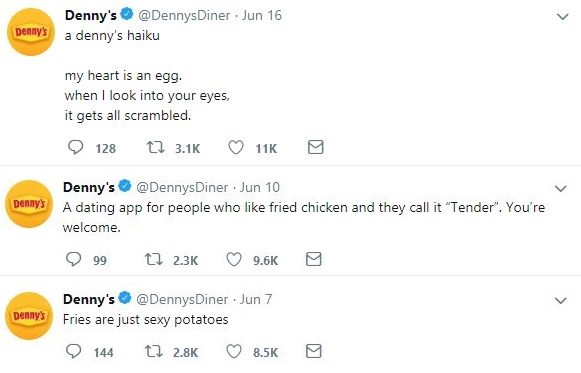Expand options for the Jun 10 tweet

click(561, 189)
